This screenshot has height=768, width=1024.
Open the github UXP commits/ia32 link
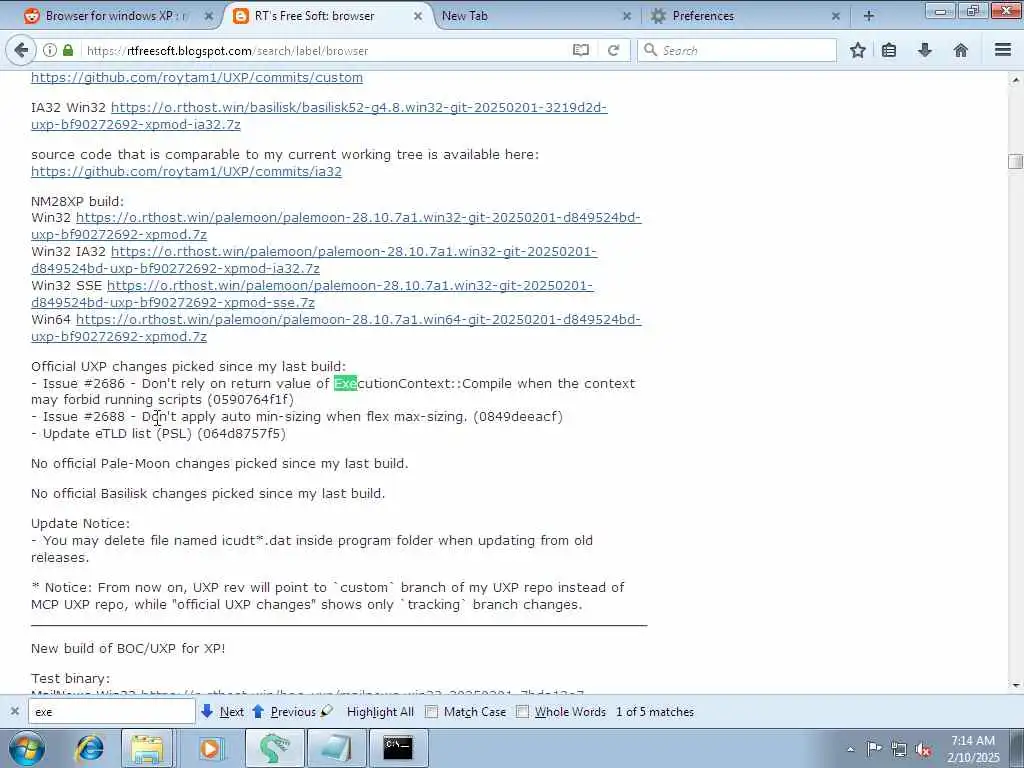click(186, 172)
